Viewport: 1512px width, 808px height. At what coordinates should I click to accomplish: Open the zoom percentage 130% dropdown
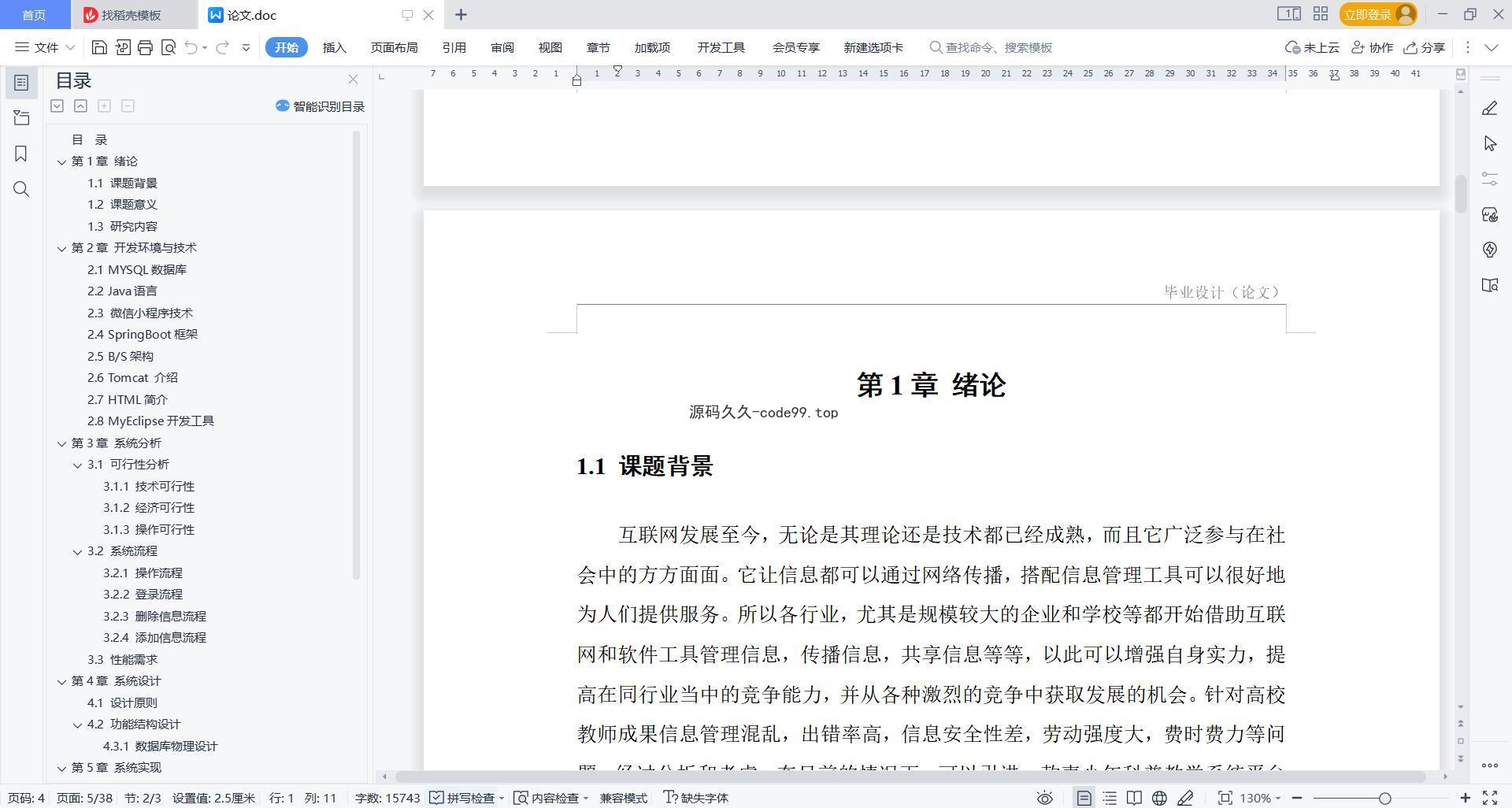1260,798
